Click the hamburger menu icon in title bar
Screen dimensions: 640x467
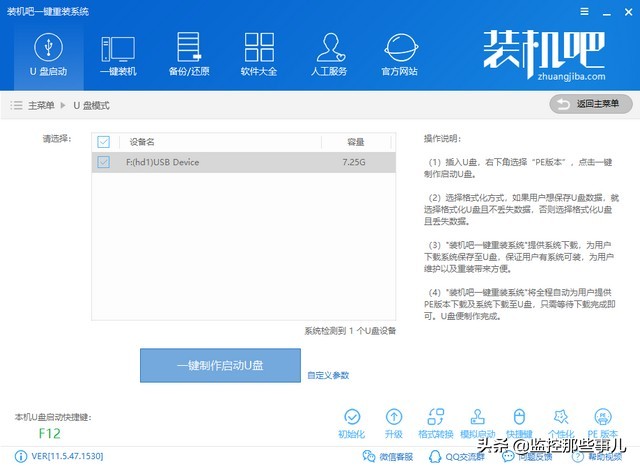pos(584,12)
